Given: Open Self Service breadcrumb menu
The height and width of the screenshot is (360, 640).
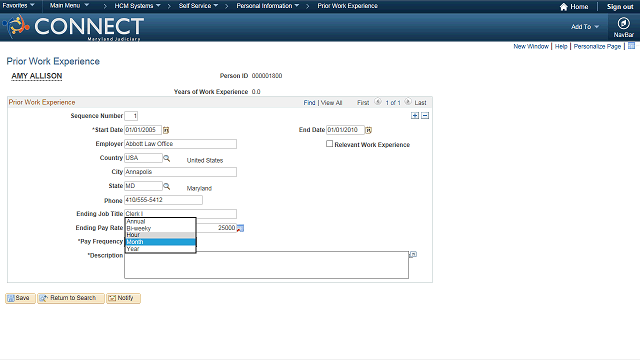Looking at the screenshot, I should point(198,6).
